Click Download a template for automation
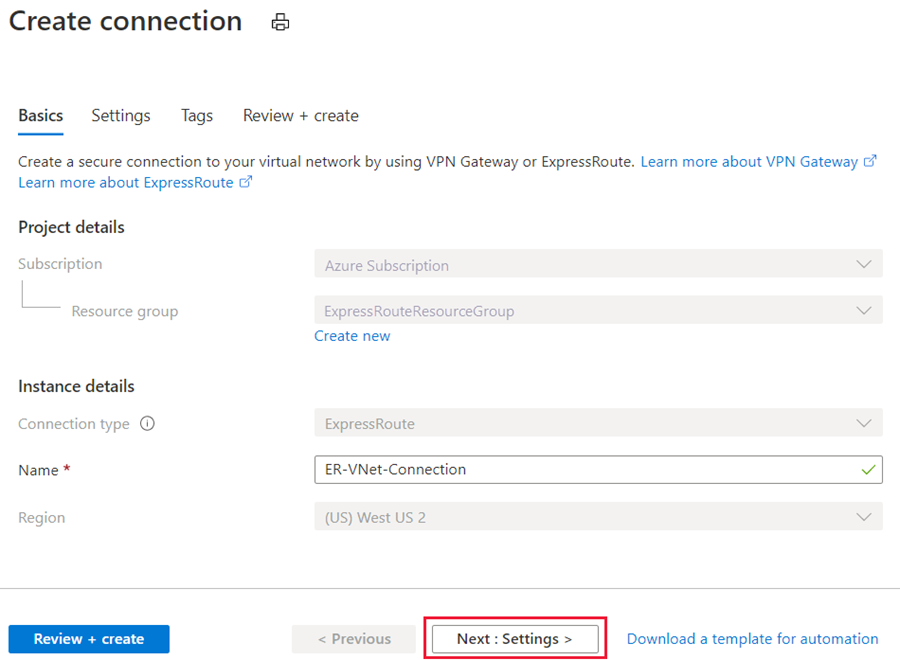Screen dimensions: 900x660 click(x=752, y=639)
